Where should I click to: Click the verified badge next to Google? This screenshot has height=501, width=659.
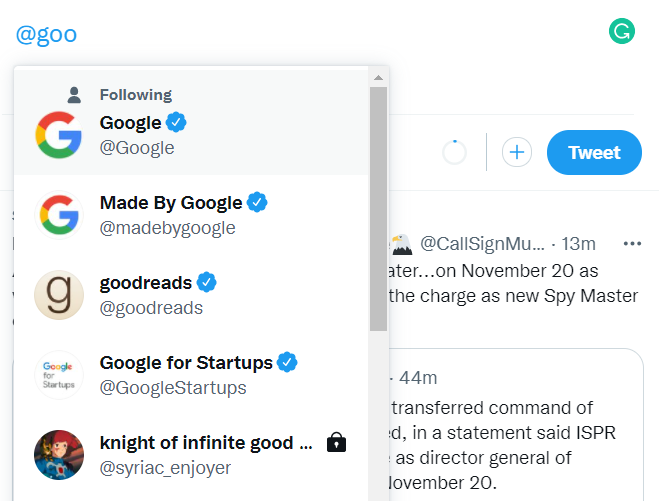coord(176,122)
